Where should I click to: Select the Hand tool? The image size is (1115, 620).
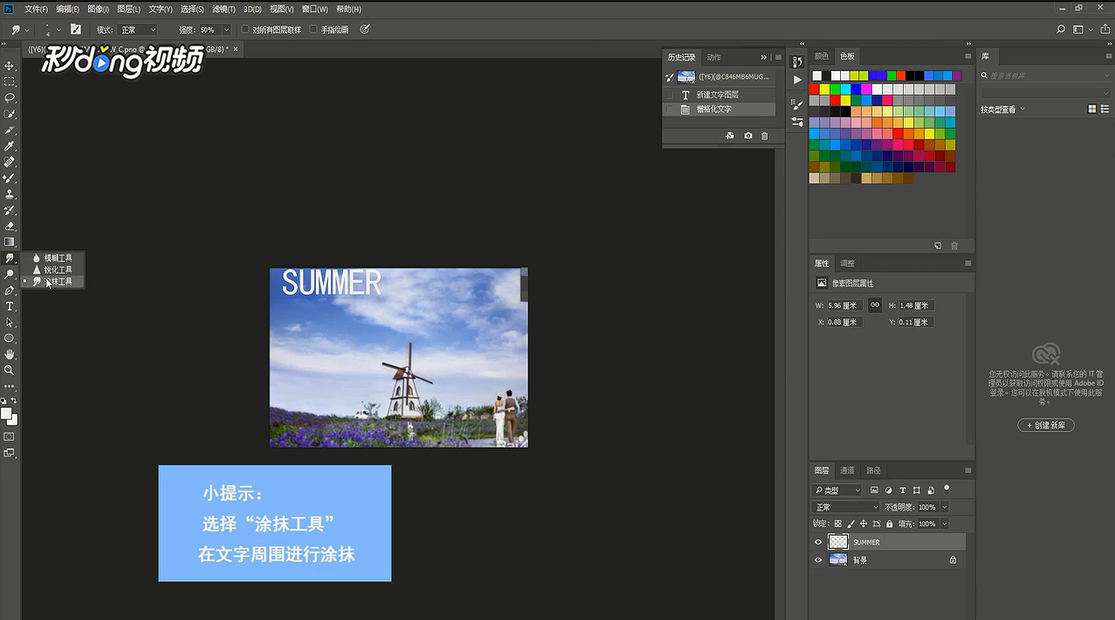click(9, 354)
